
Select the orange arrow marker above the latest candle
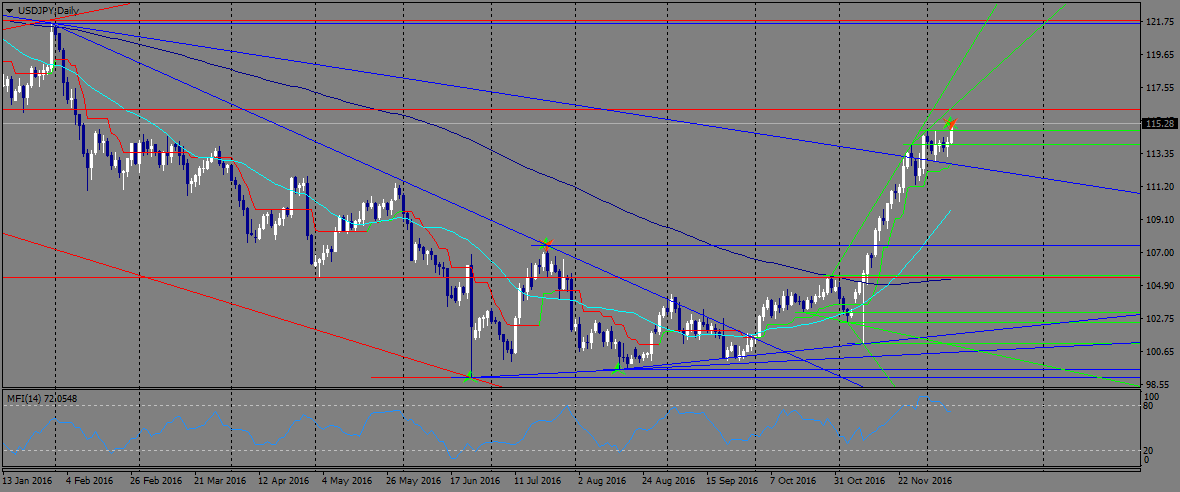pyautogui.click(x=950, y=122)
